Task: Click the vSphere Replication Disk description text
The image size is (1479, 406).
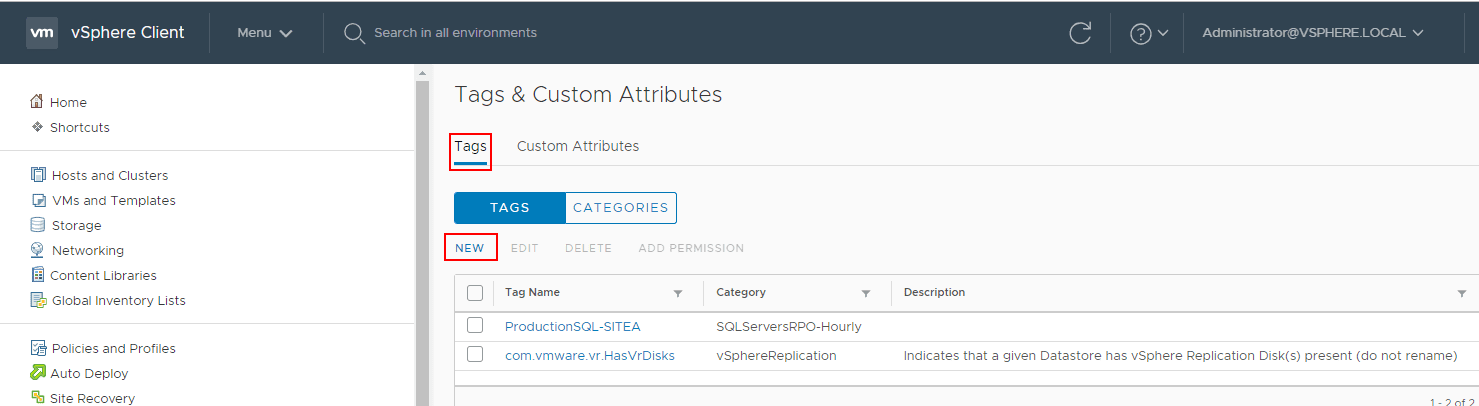Action: tap(1180, 355)
